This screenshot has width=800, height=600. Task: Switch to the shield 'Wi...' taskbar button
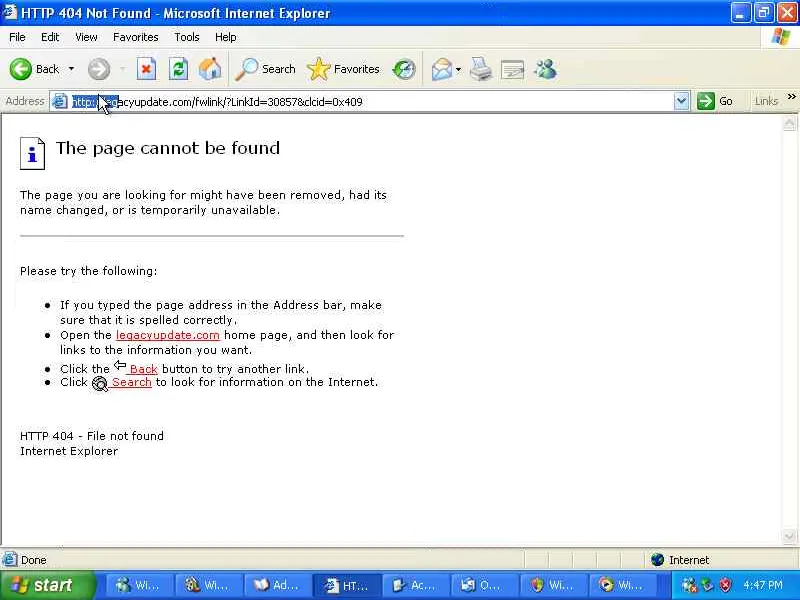click(554, 586)
